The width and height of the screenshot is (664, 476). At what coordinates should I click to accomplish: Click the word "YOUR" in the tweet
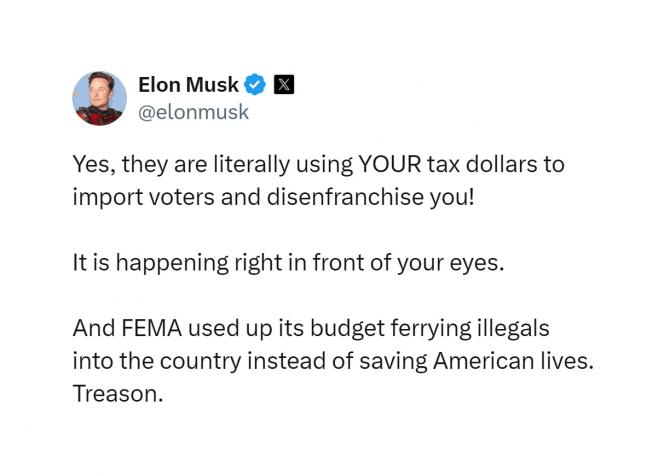pyautogui.click(x=398, y=164)
